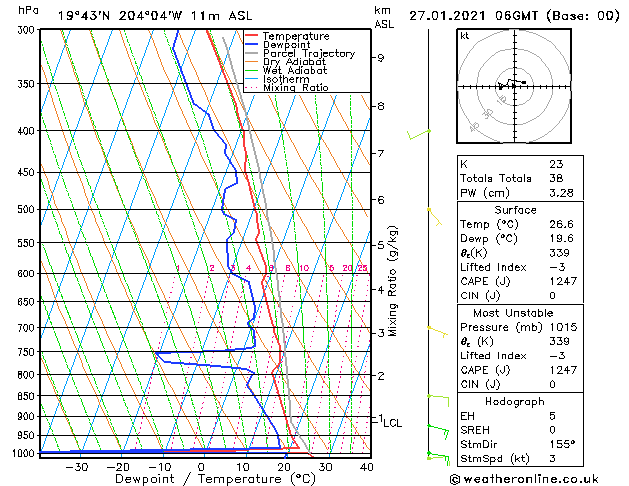Click the Mixing Ratio legend label

pos(296,88)
